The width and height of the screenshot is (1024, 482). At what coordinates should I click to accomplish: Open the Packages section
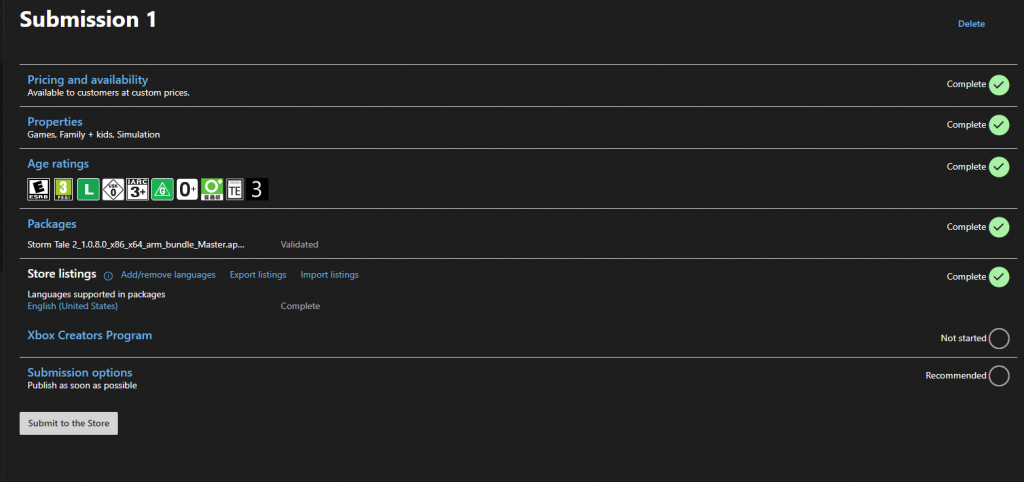click(52, 224)
